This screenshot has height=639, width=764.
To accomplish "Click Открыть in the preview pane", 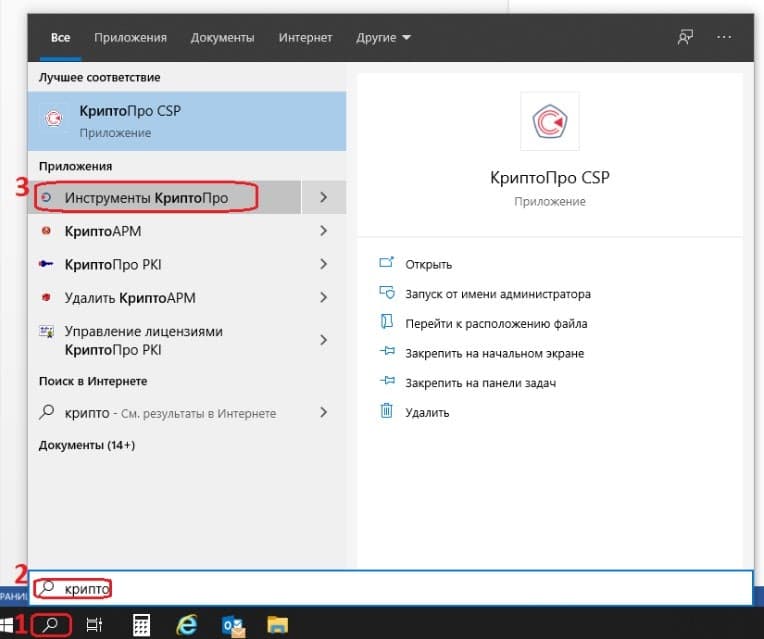I will tap(428, 264).
